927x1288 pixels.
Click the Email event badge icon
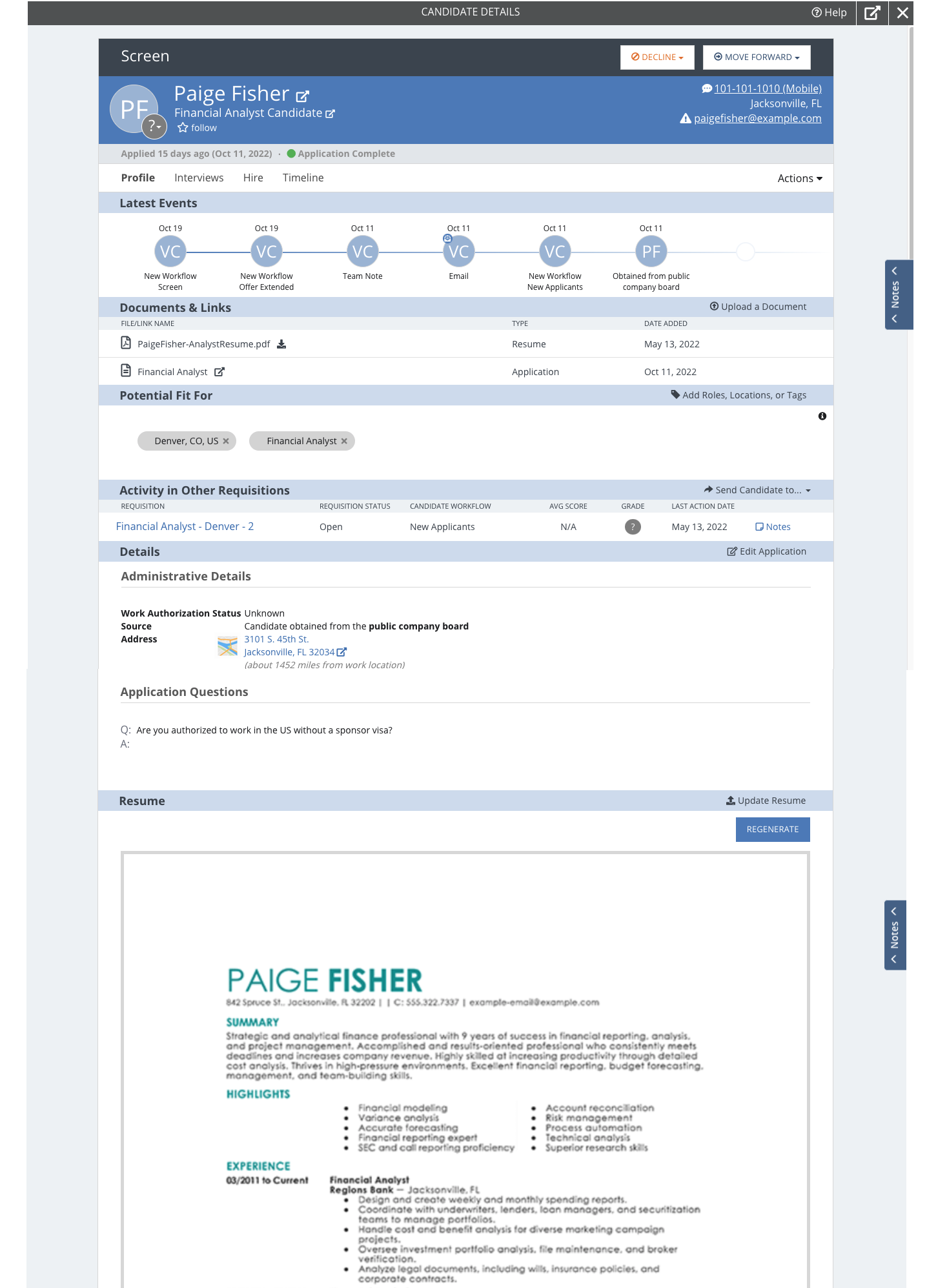447,238
